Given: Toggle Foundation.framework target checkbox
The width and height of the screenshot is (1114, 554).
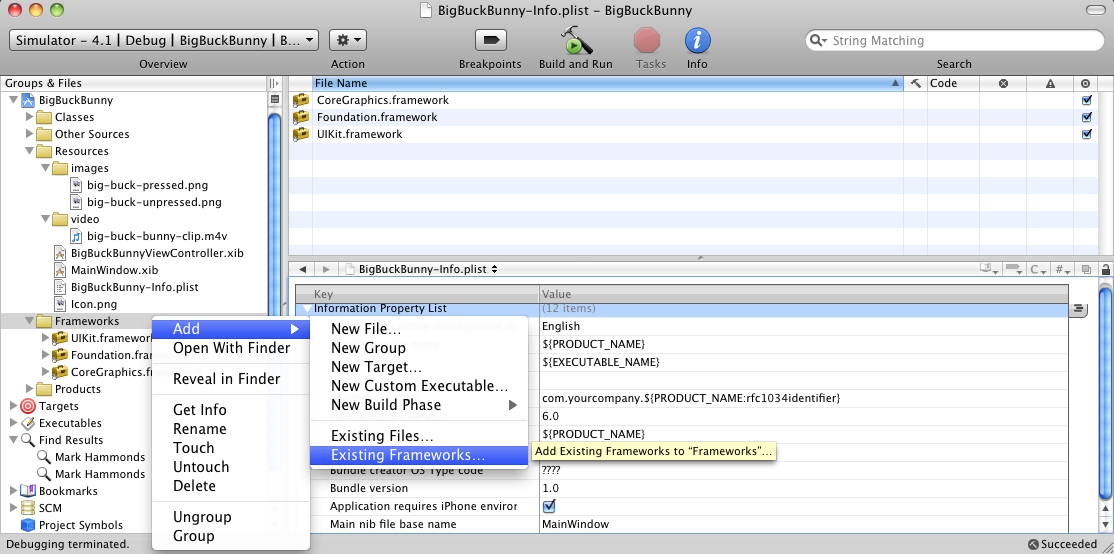Looking at the screenshot, I should coord(1086,117).
